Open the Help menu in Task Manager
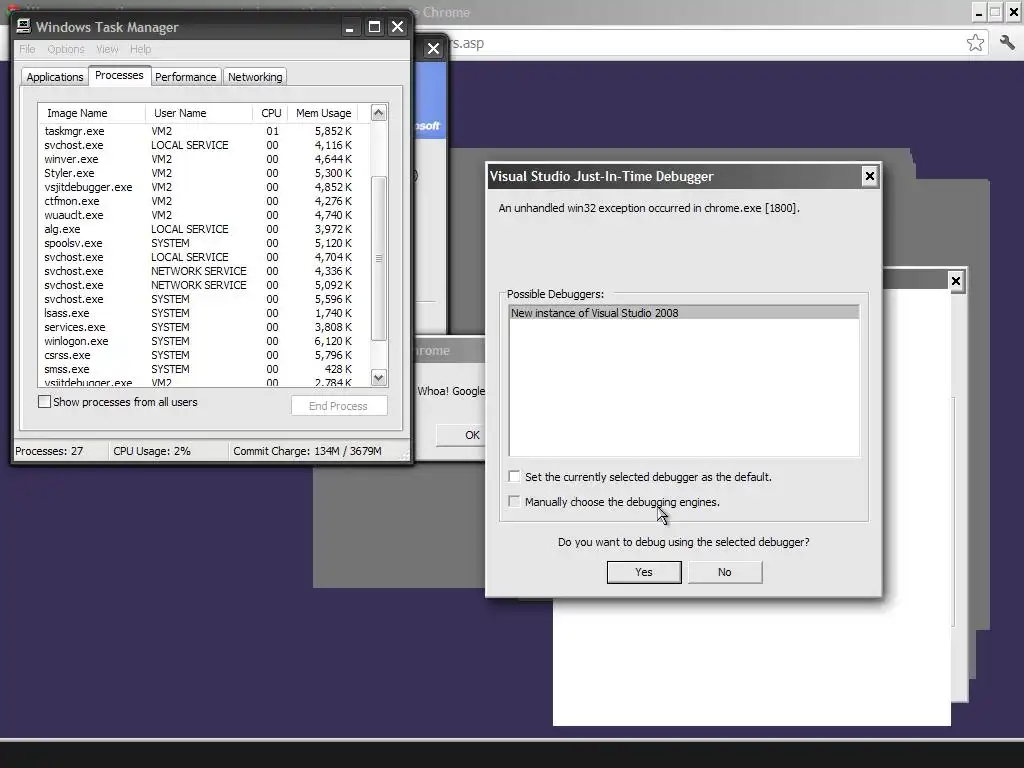The height and width of the screenshot is (768, 1024). coord(140,49)
